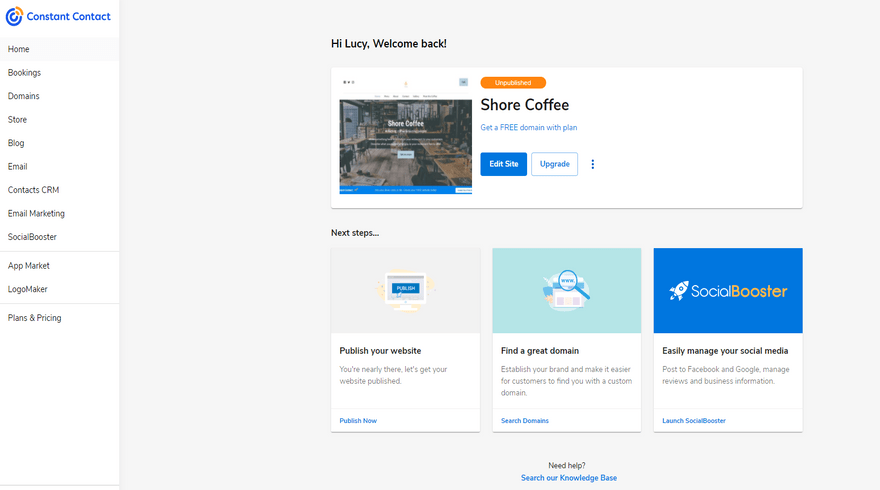Image resolution: width=880 pixels, height=490 pixels.
Task: Open Domains in sidebar
Action: coord(59,96)
